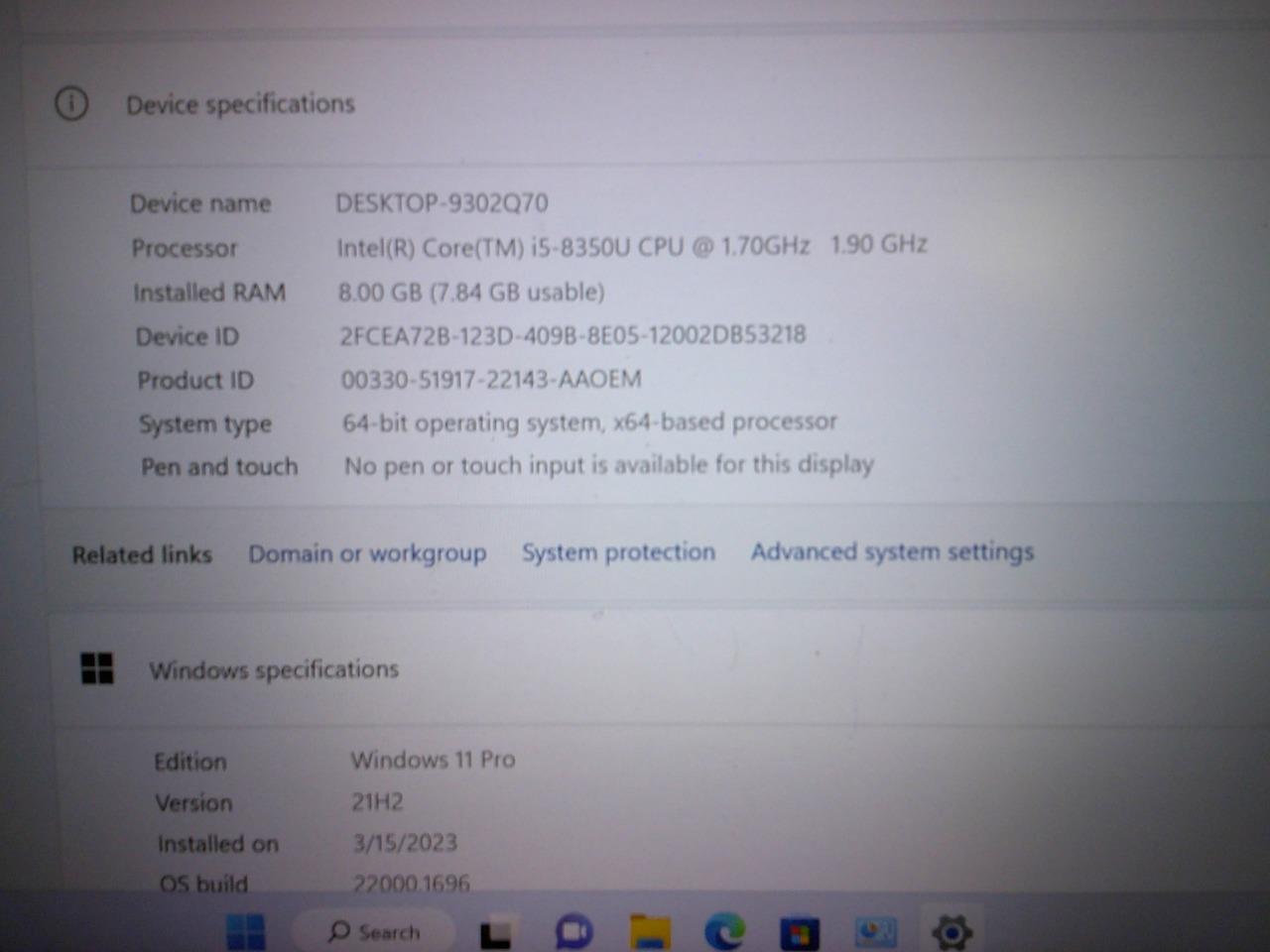
Task: Click the taskbar Search box
Action: 374,932
